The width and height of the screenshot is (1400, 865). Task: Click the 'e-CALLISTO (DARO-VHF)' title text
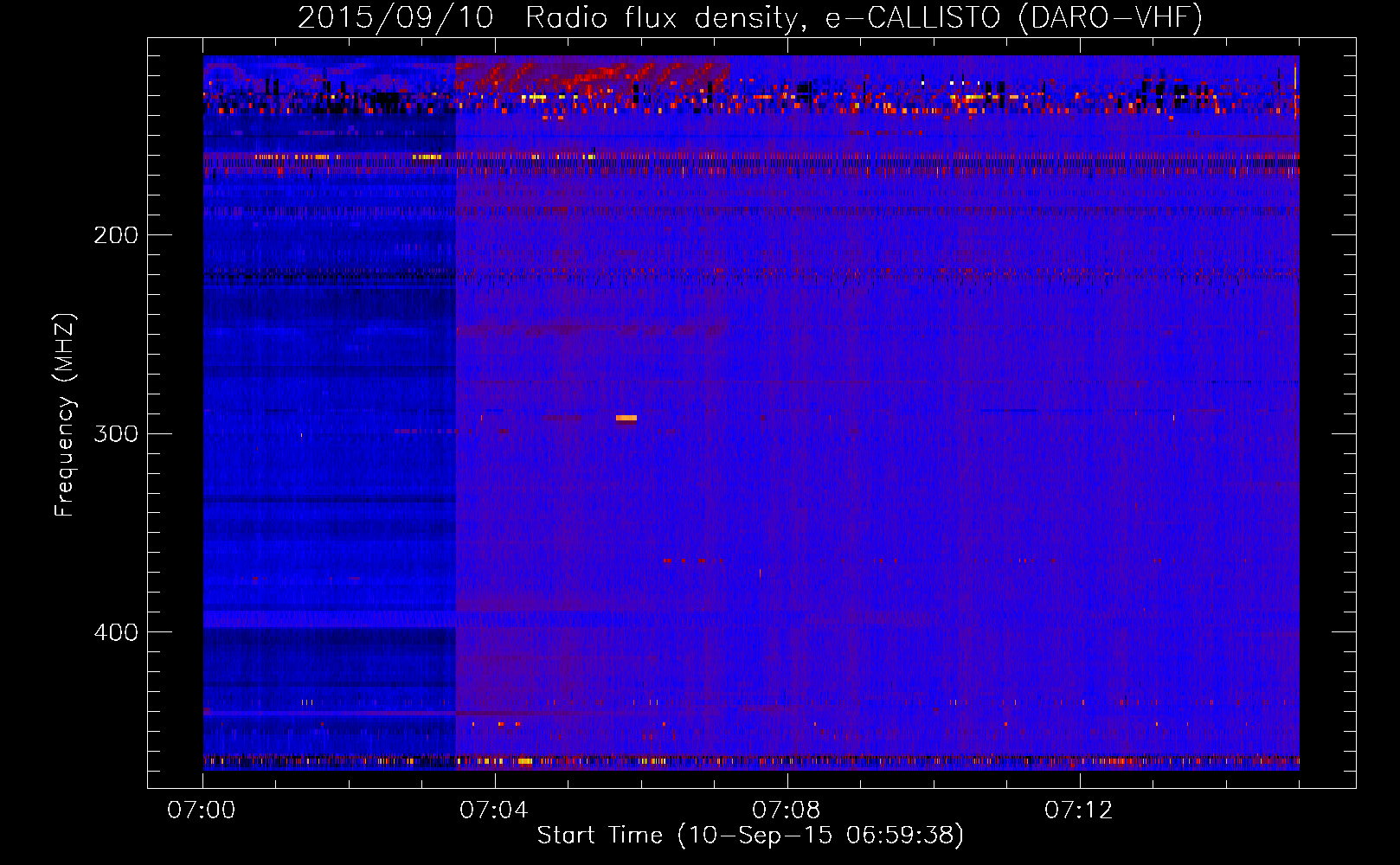point(1013,18)
